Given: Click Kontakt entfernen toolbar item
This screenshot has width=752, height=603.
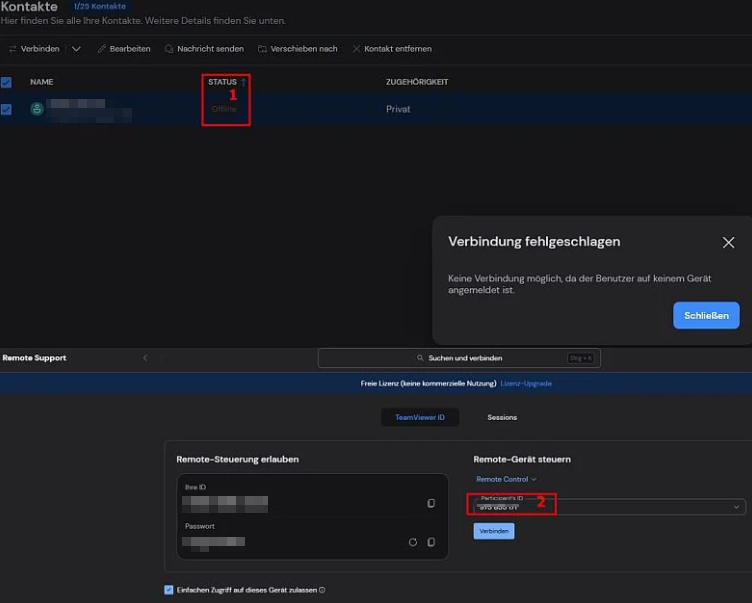Looking at the screenshot, I should (392, 49).
